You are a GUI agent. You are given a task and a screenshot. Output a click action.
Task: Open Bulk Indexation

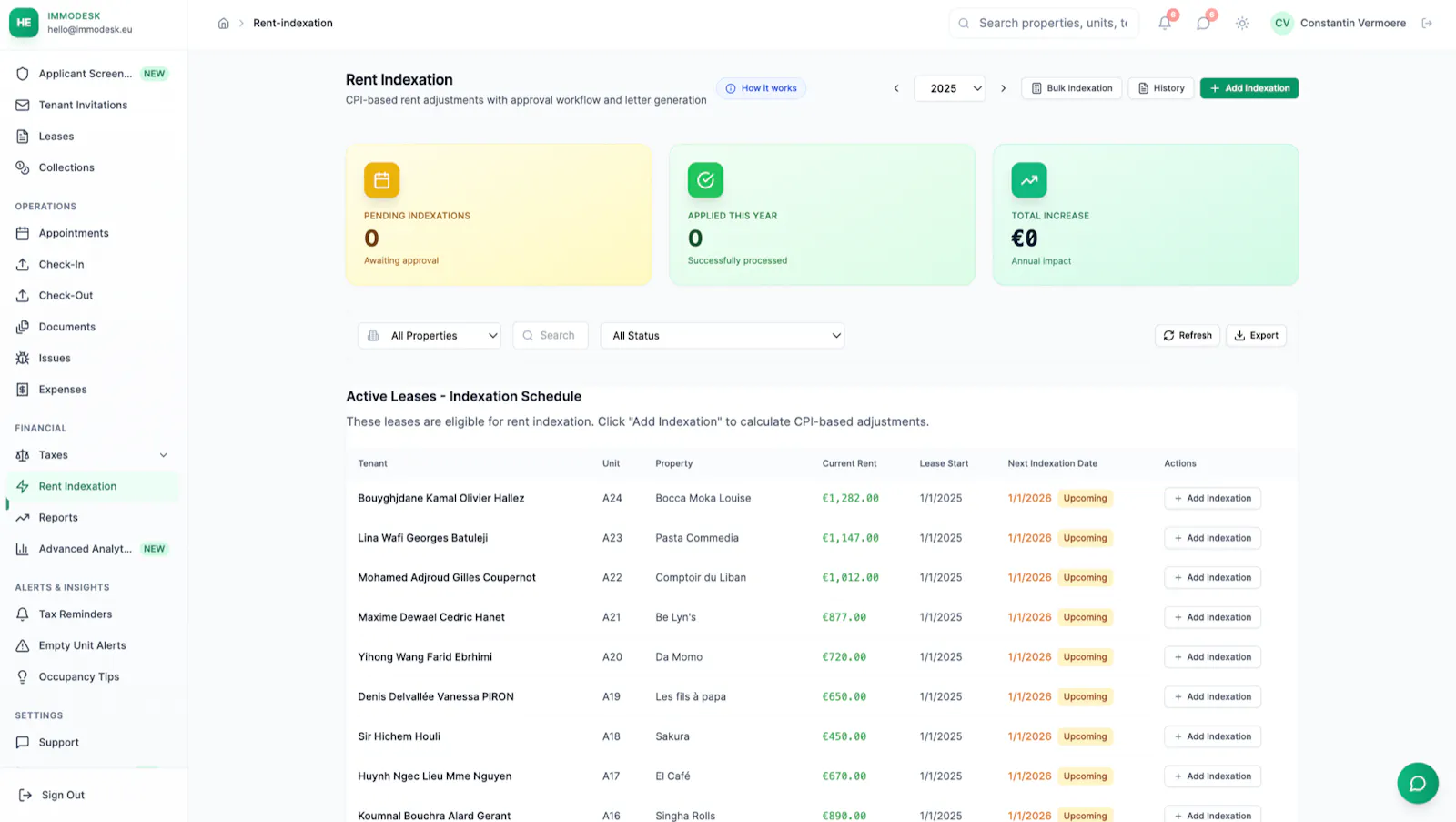point(1072,88)
